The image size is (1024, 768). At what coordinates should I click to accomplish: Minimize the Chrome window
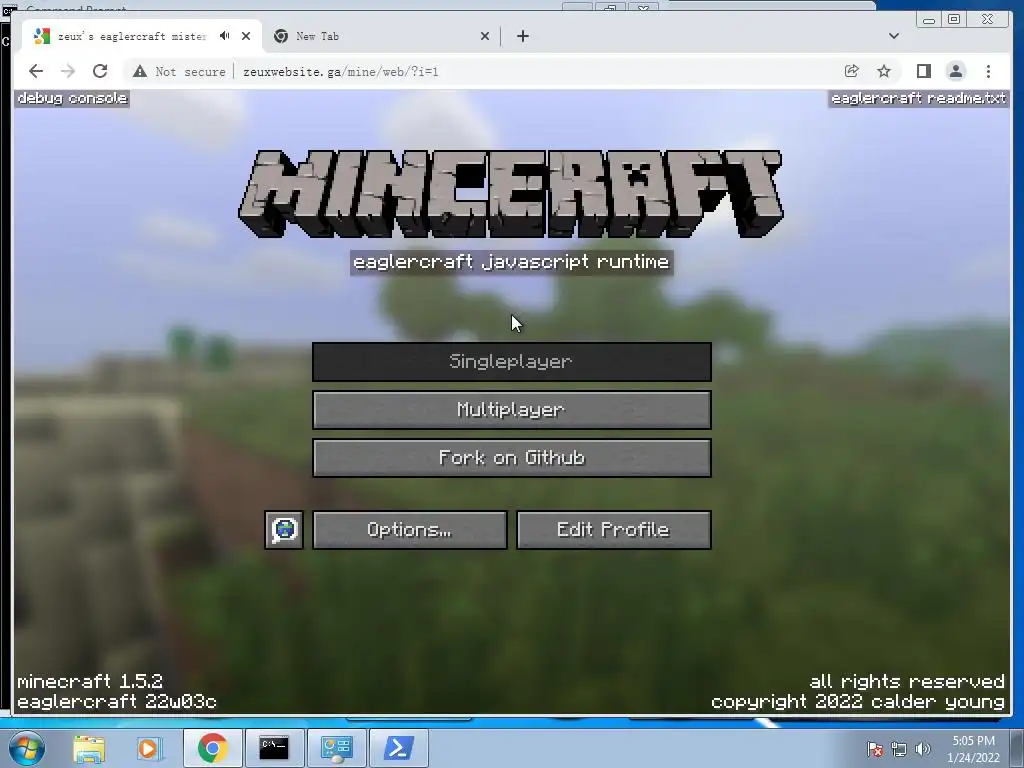click(929, 20)
